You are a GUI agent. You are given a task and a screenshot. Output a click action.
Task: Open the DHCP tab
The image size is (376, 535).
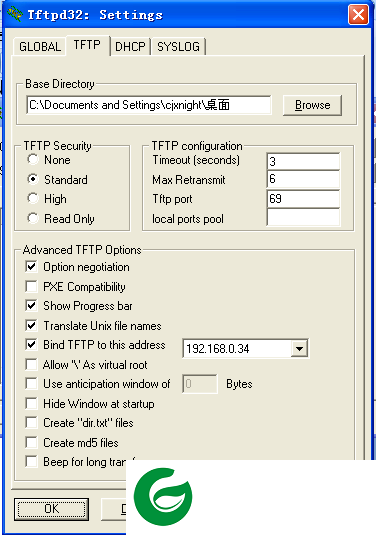(x=130, y=46)
